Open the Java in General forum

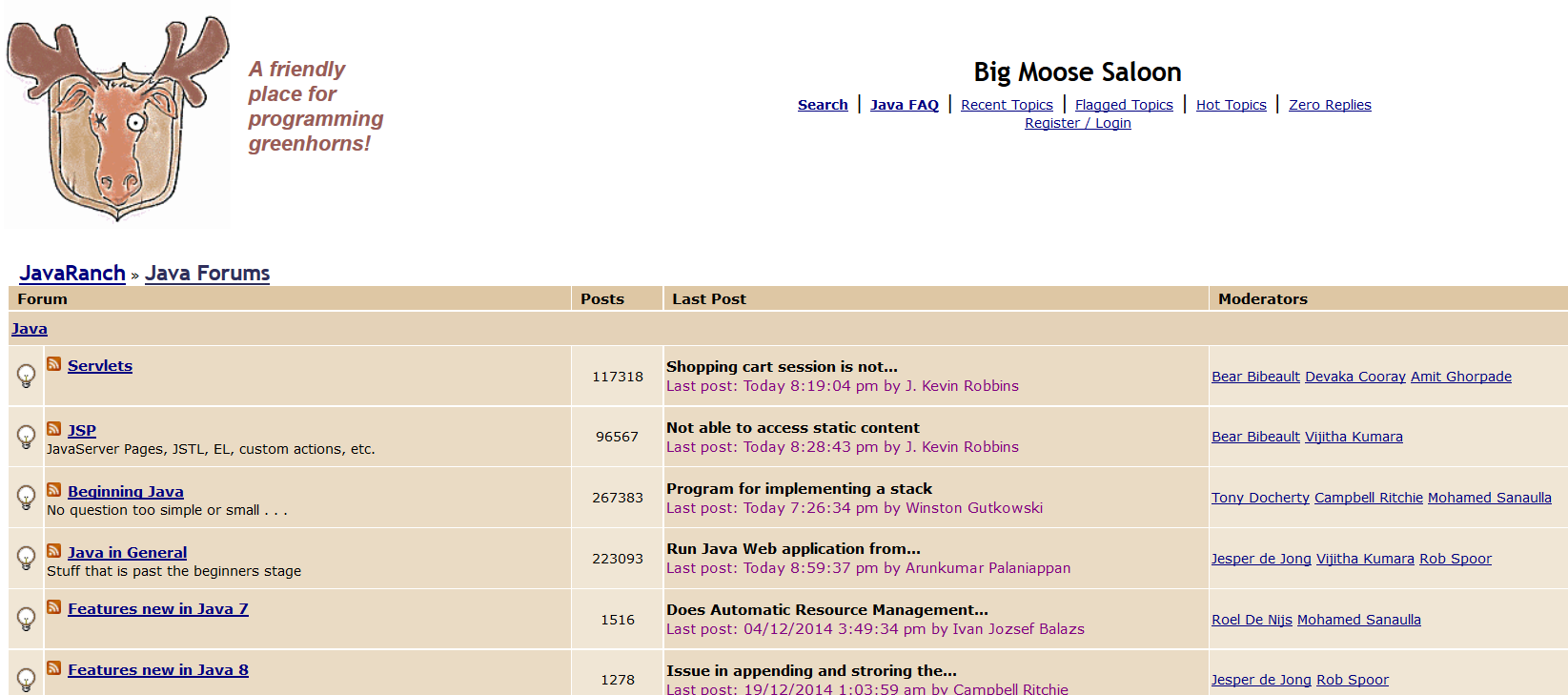pyautogui.click(x=128, y=553)
